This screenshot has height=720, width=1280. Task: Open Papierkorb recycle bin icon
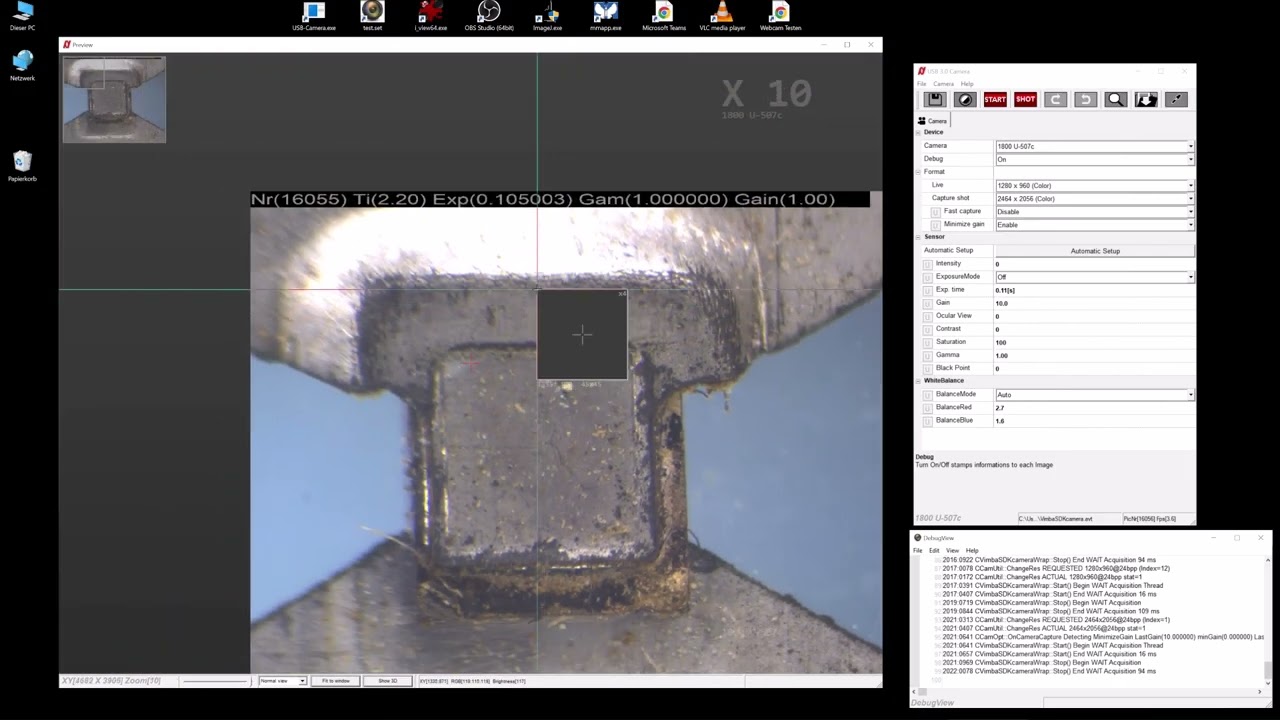click(x=22, y=167)
